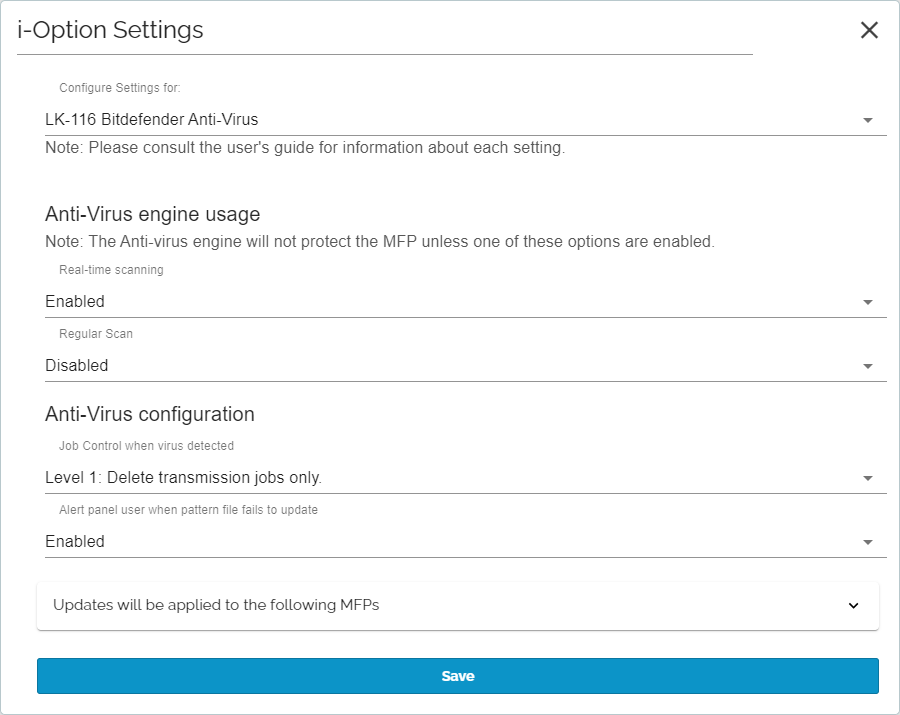The height and width of the screenshot is (715, 900).
Task: Click the Job Control dropdown arrow icon
Action: coord(868,478)
